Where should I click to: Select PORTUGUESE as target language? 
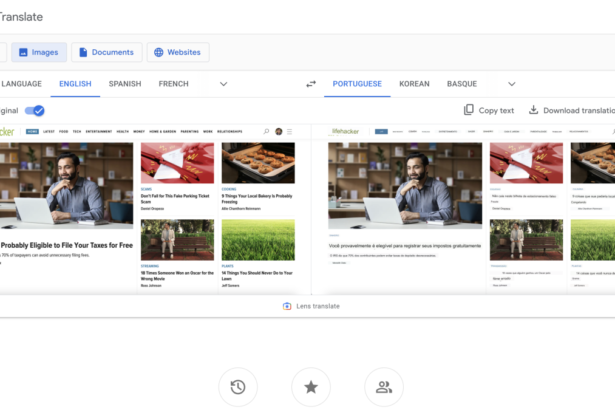coord(357,84)
